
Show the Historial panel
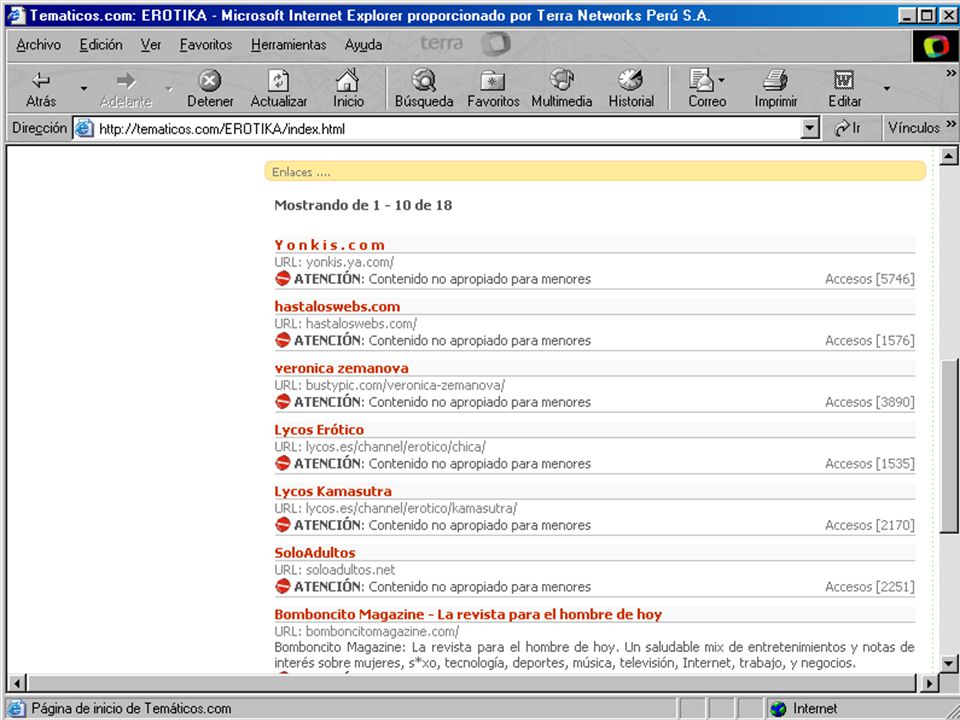[x=631, y=89]
